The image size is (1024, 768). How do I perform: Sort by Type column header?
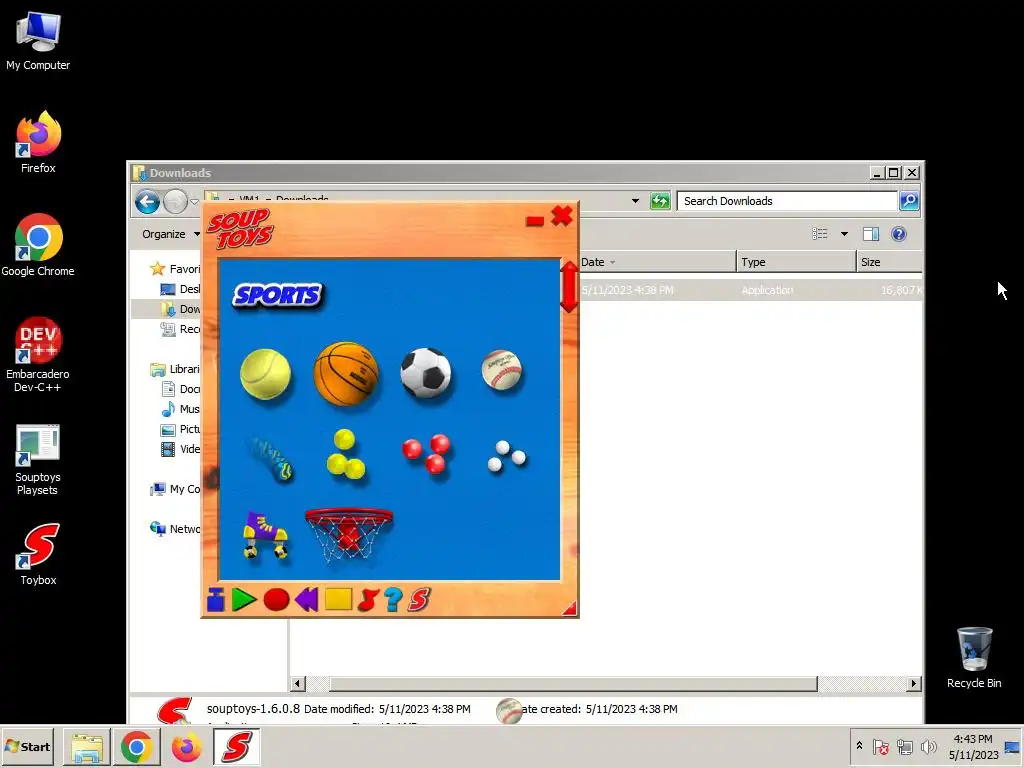click(796, 262)
